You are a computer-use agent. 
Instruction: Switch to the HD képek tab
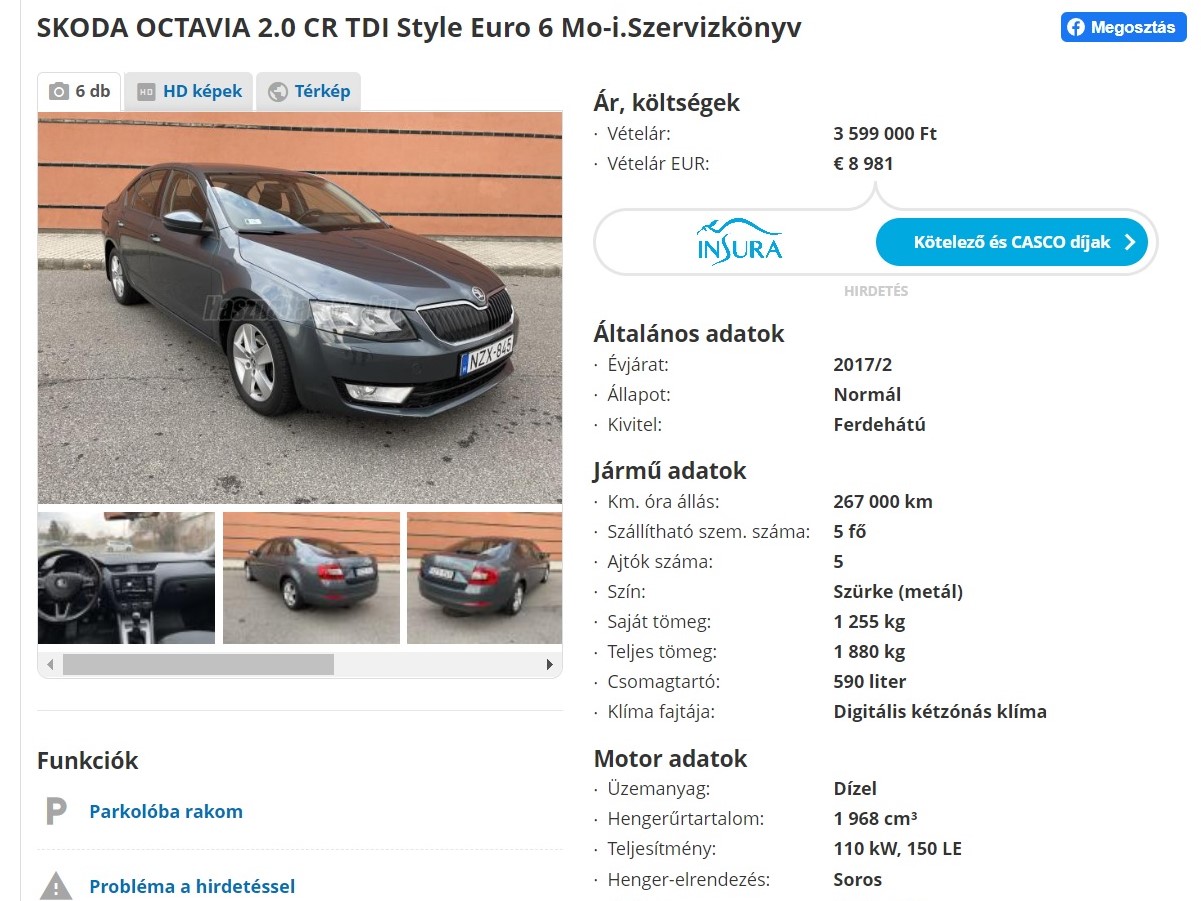(x=189, y=91)
